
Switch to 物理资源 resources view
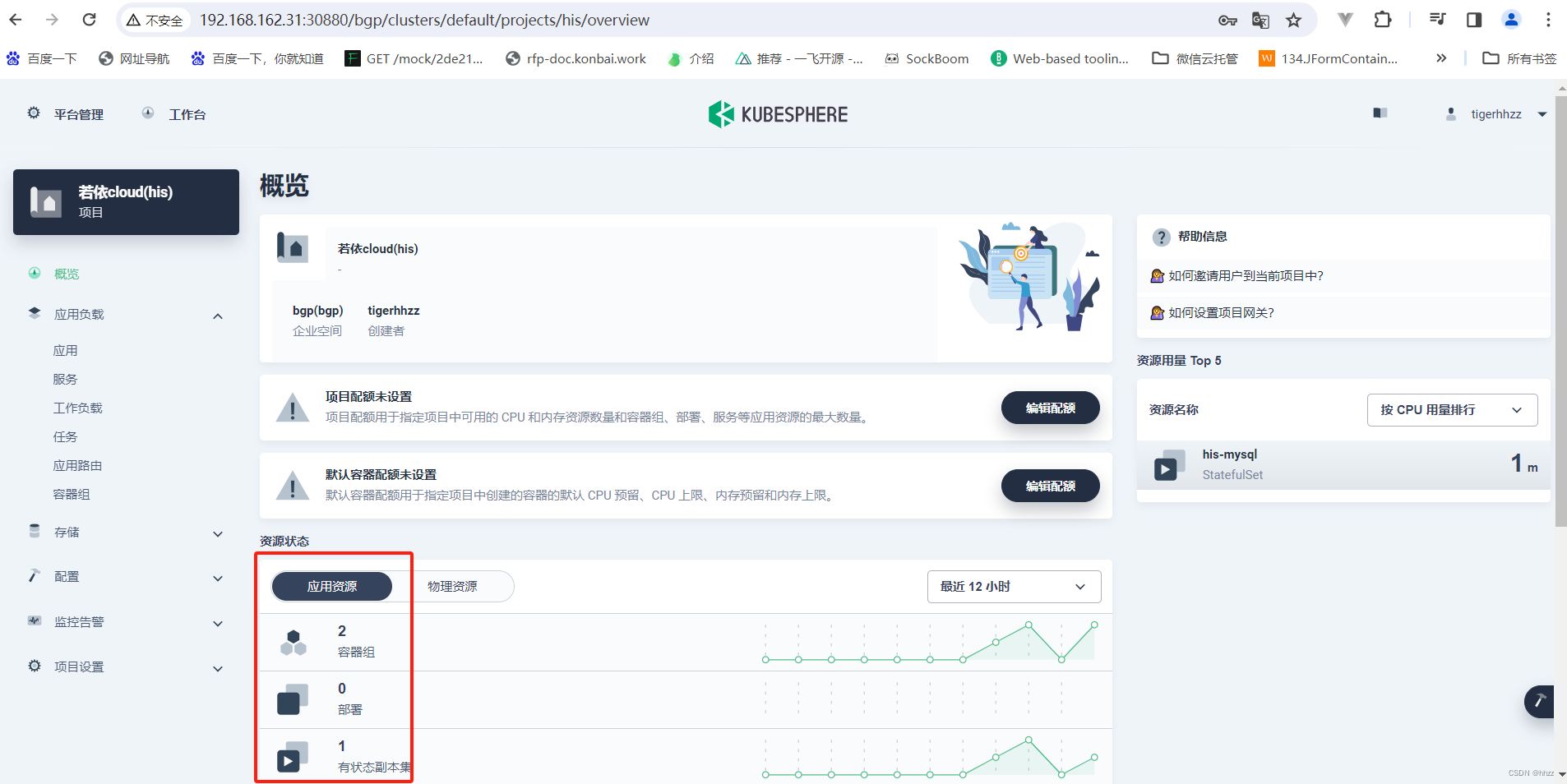(x=453, y=586)
